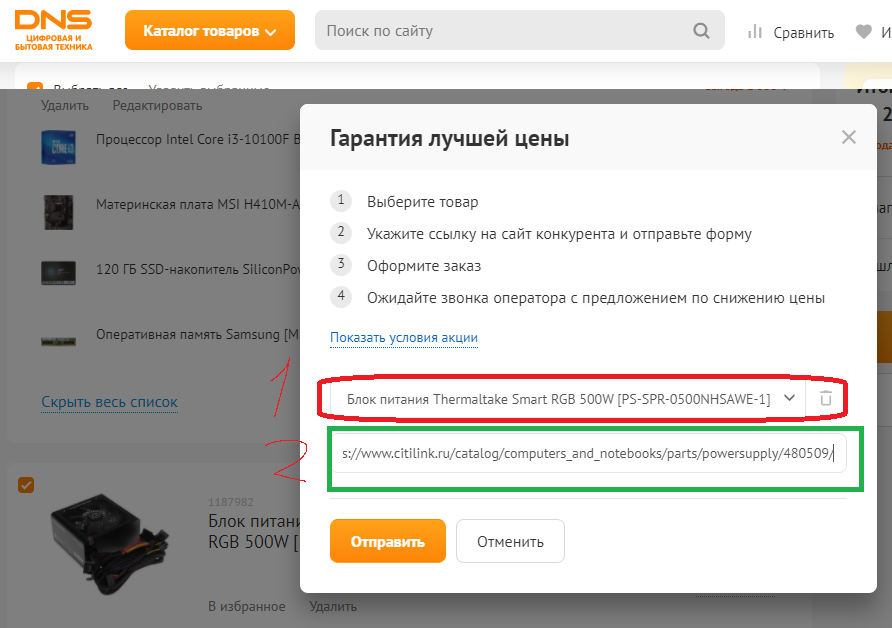This screenshot has width=892, height=628.
Task: Click Показать условия акции link
Action: 404,337
